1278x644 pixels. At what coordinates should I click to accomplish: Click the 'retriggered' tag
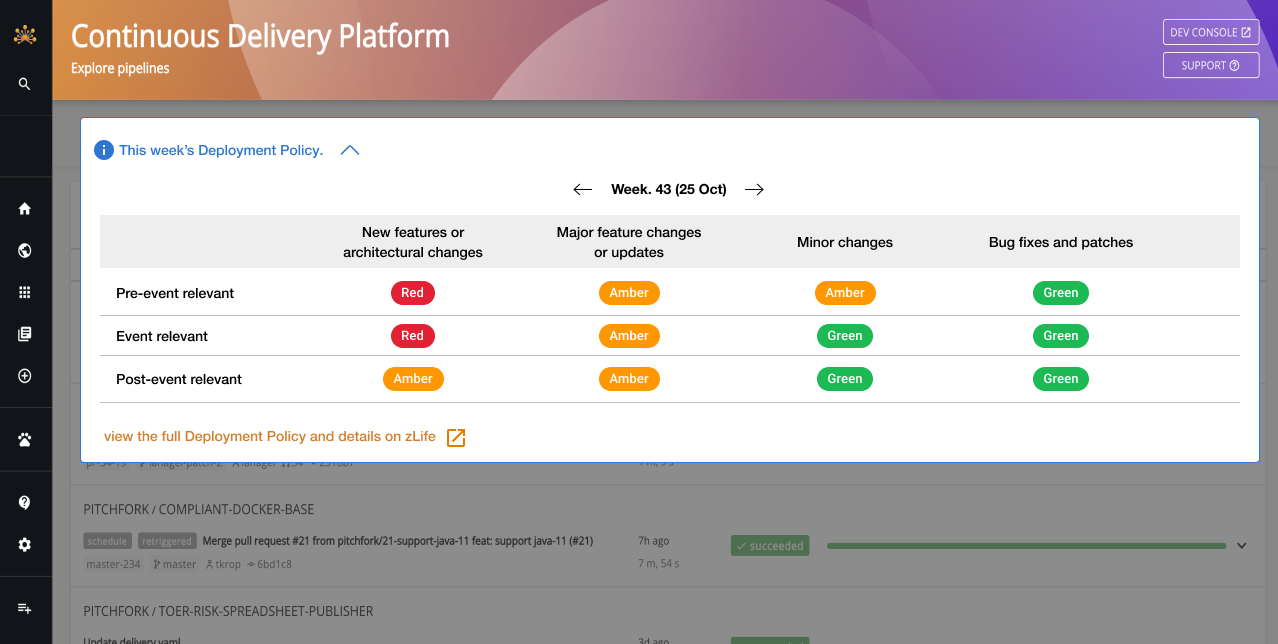tap(166, 541)
